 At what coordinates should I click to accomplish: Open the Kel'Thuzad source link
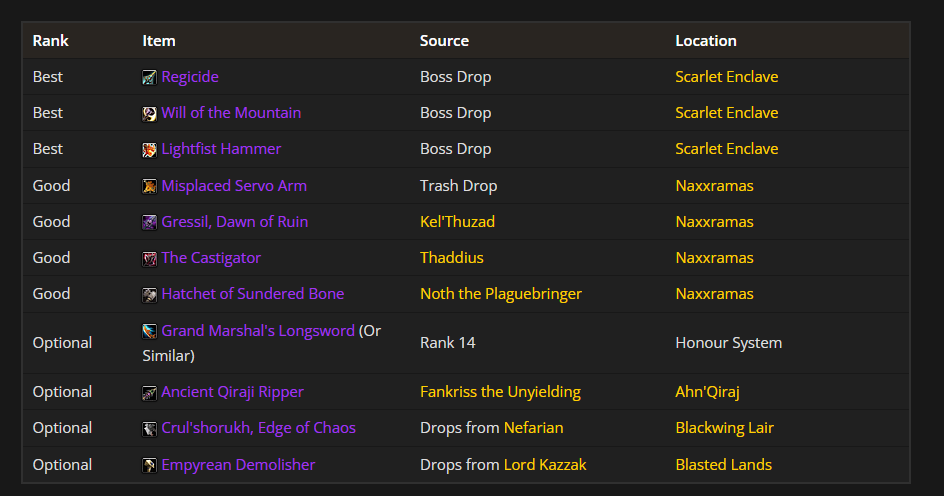click(x=458, y=222)
